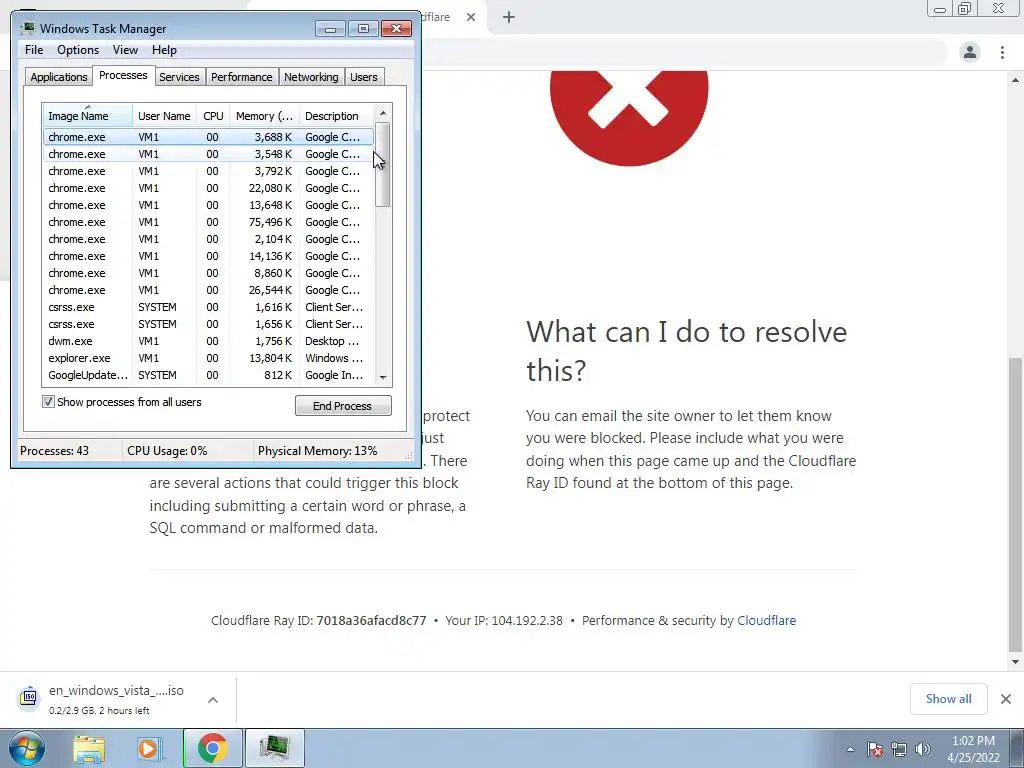Open a new Chrome tab
The height and width of the screenshot is (768, 1024).
(x=509, y=17)
